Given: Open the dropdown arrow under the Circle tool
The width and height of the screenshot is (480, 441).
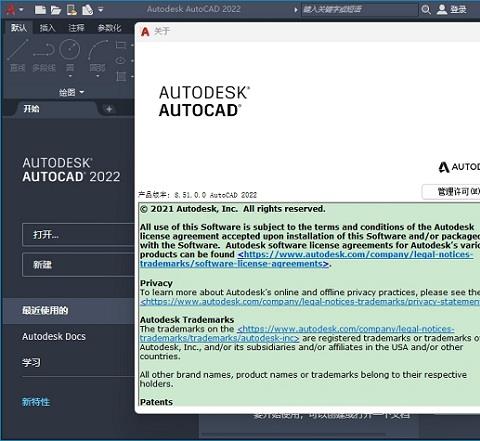Looking at the screenshot, I should (x=70, y=76).
